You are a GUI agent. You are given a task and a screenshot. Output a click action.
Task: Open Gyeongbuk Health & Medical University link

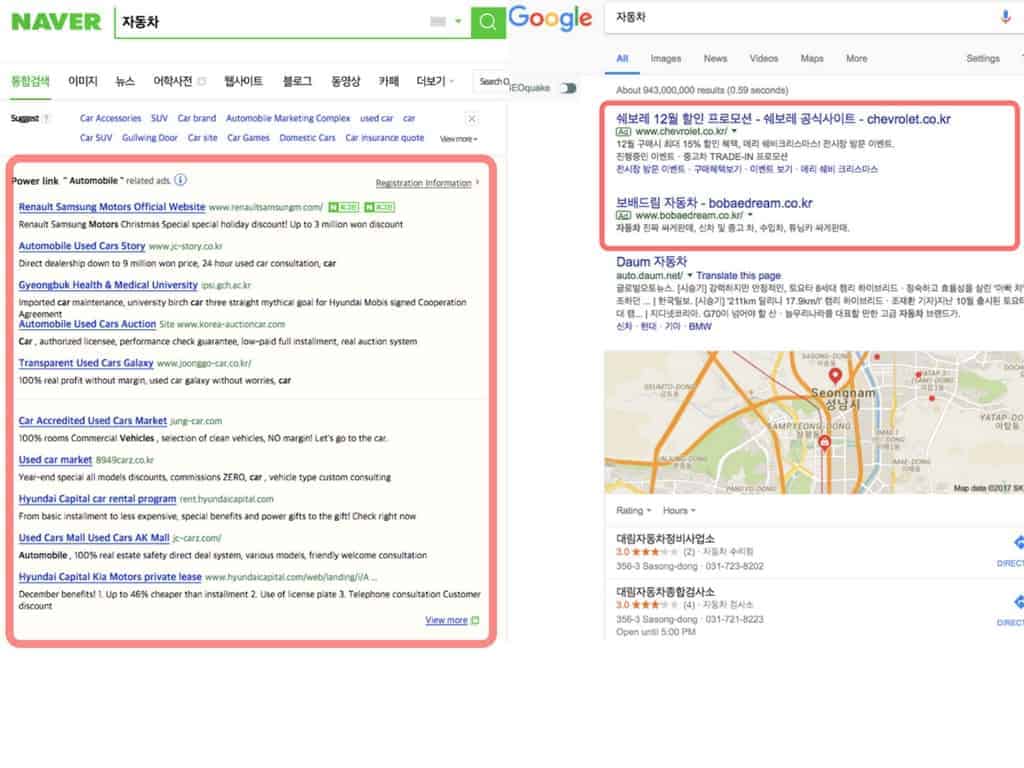point(108,285)
